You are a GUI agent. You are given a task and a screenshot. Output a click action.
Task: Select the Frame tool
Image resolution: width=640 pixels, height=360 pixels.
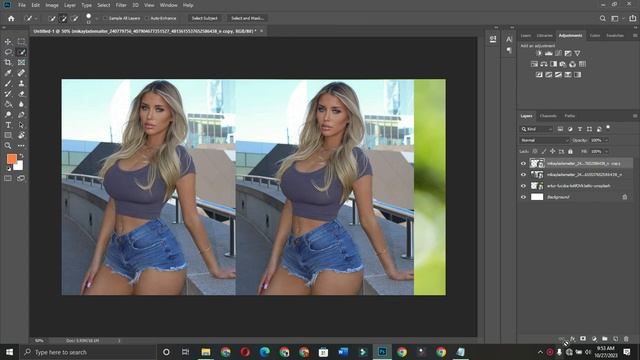(21, 62)
